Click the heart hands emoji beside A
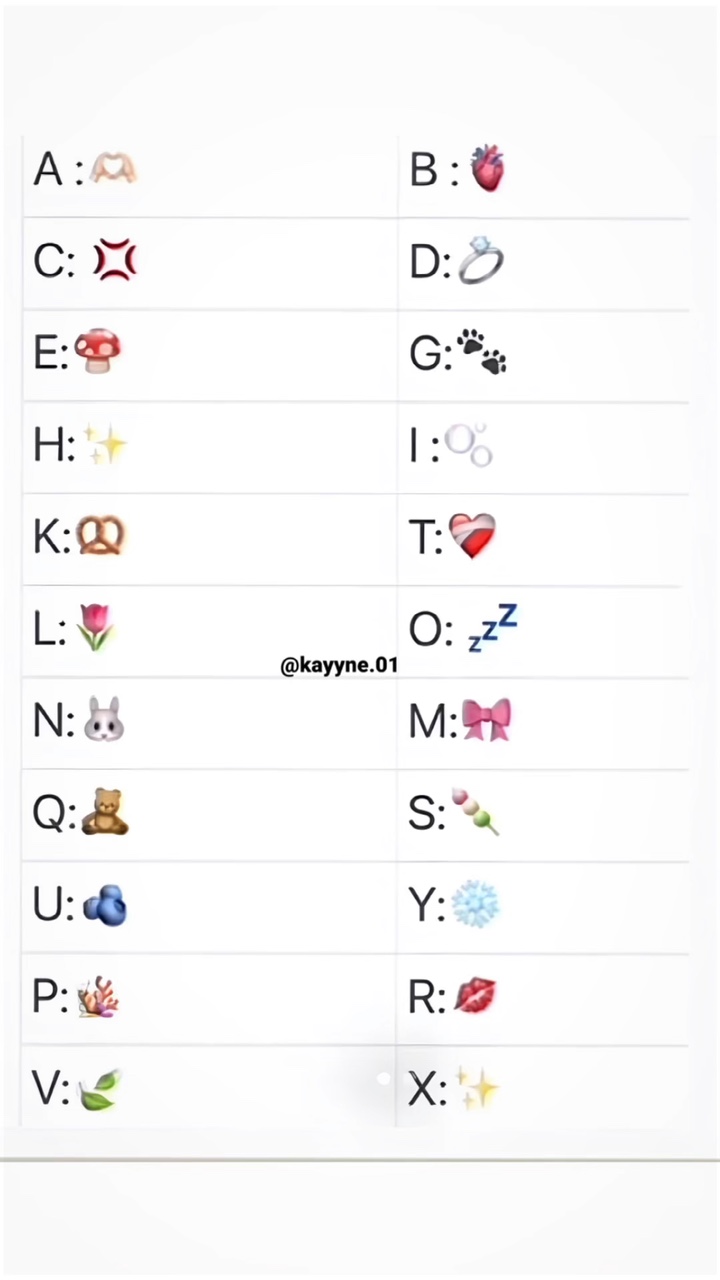 112,170
